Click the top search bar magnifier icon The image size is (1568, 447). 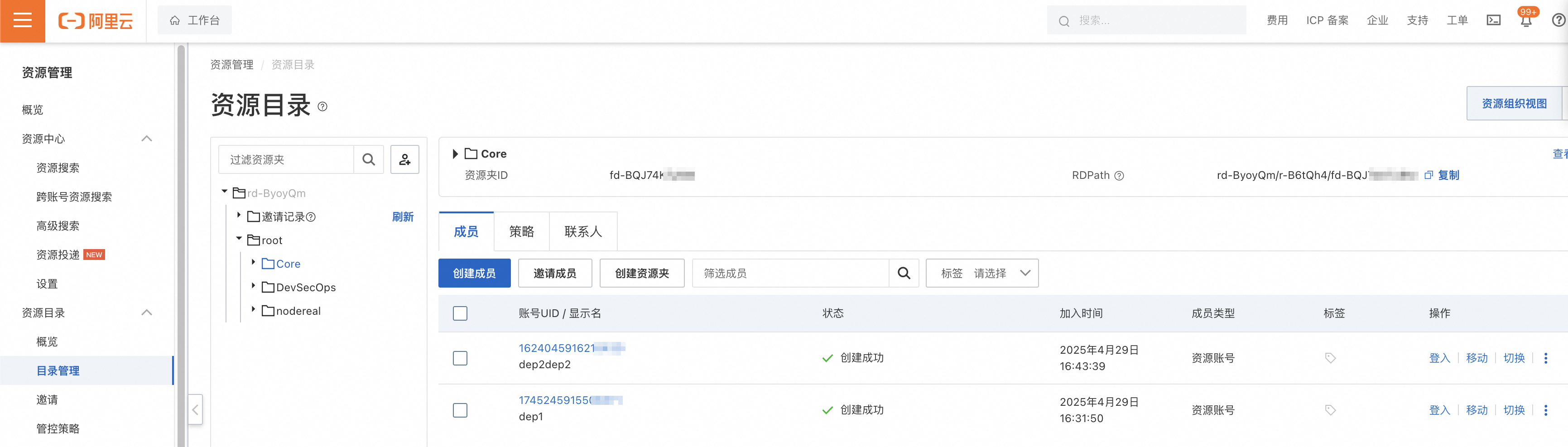[1063, 21]
